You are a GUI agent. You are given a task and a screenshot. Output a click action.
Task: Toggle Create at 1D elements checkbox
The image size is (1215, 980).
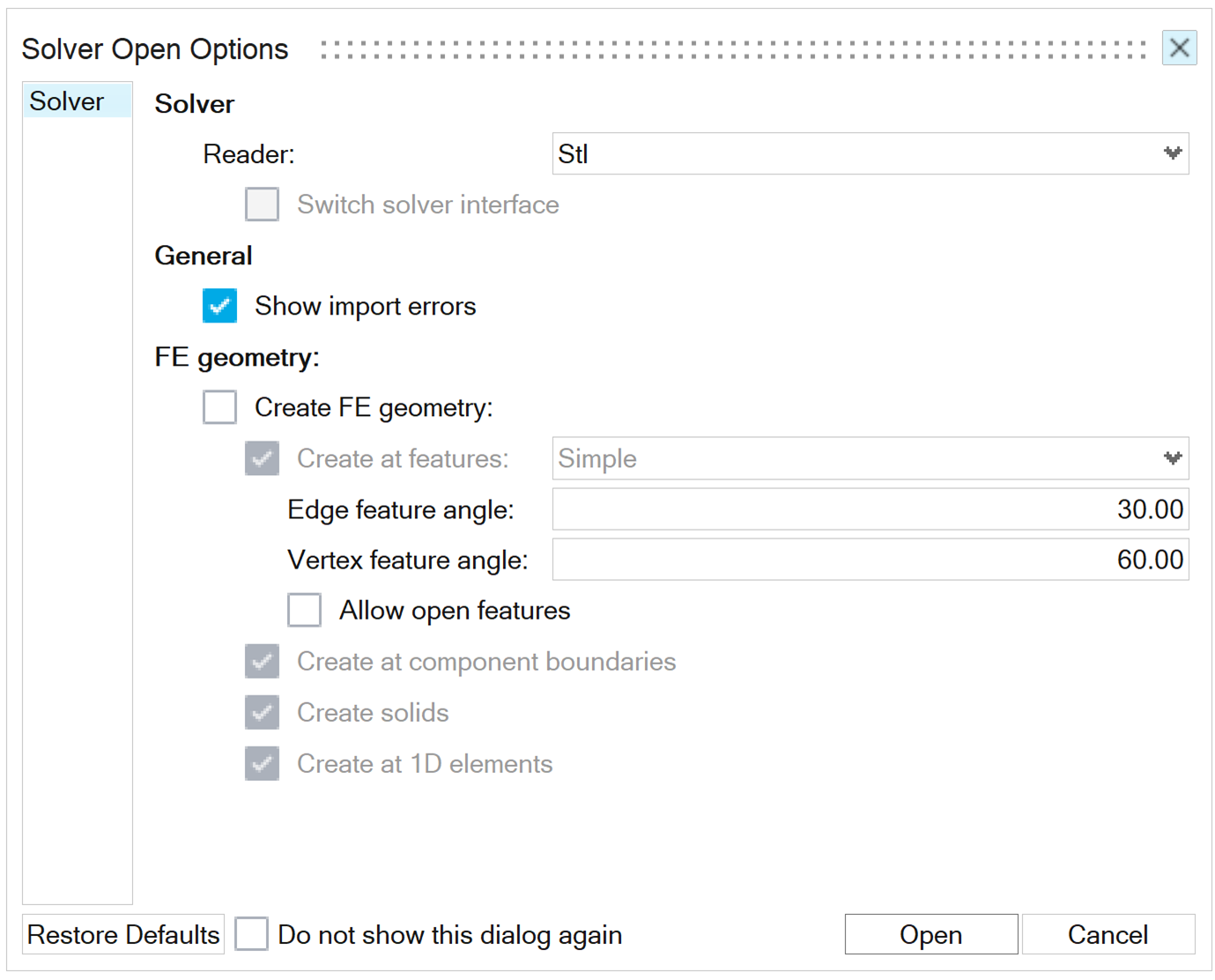[x=263, y=763]
